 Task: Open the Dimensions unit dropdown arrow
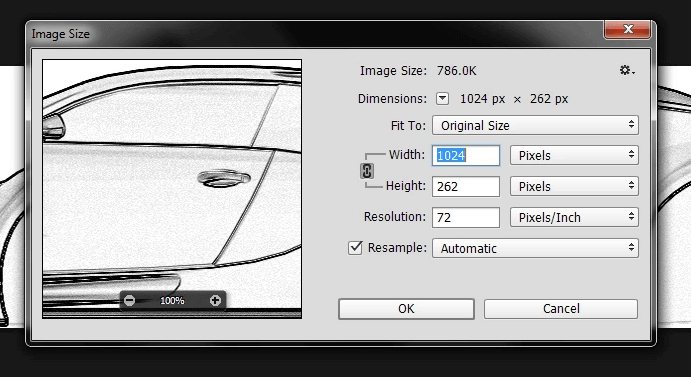442,98
